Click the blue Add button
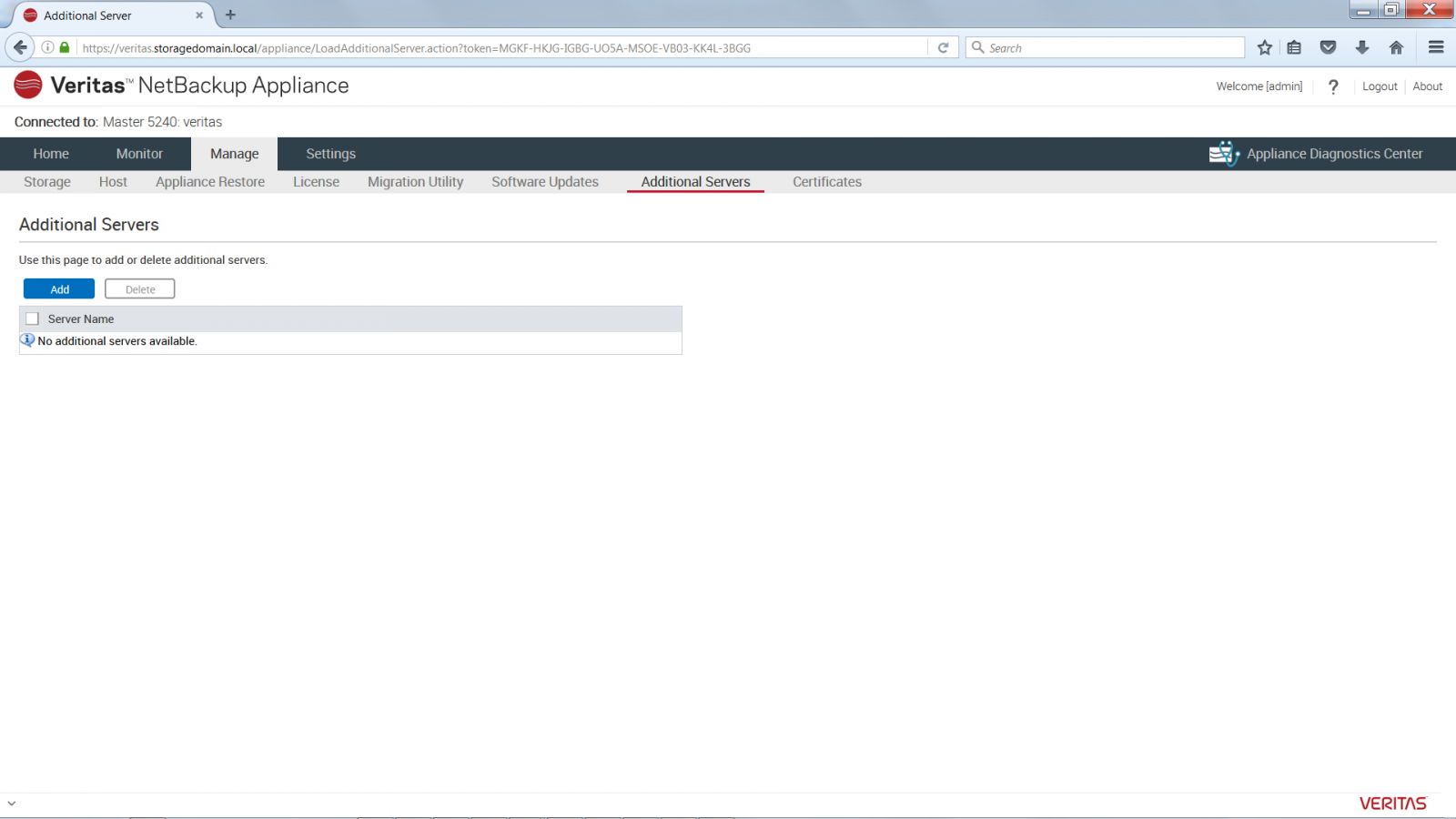The height and width of the screenshot is (819, 1456). click(59, 289)
